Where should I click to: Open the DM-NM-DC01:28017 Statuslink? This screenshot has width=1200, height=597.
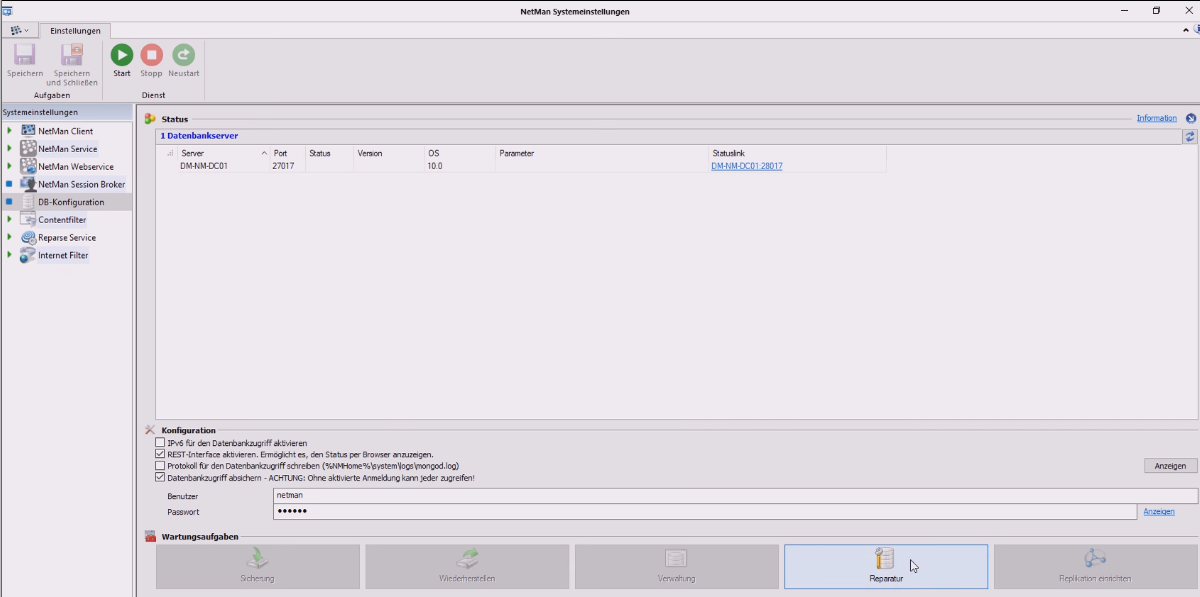(745, 165)
